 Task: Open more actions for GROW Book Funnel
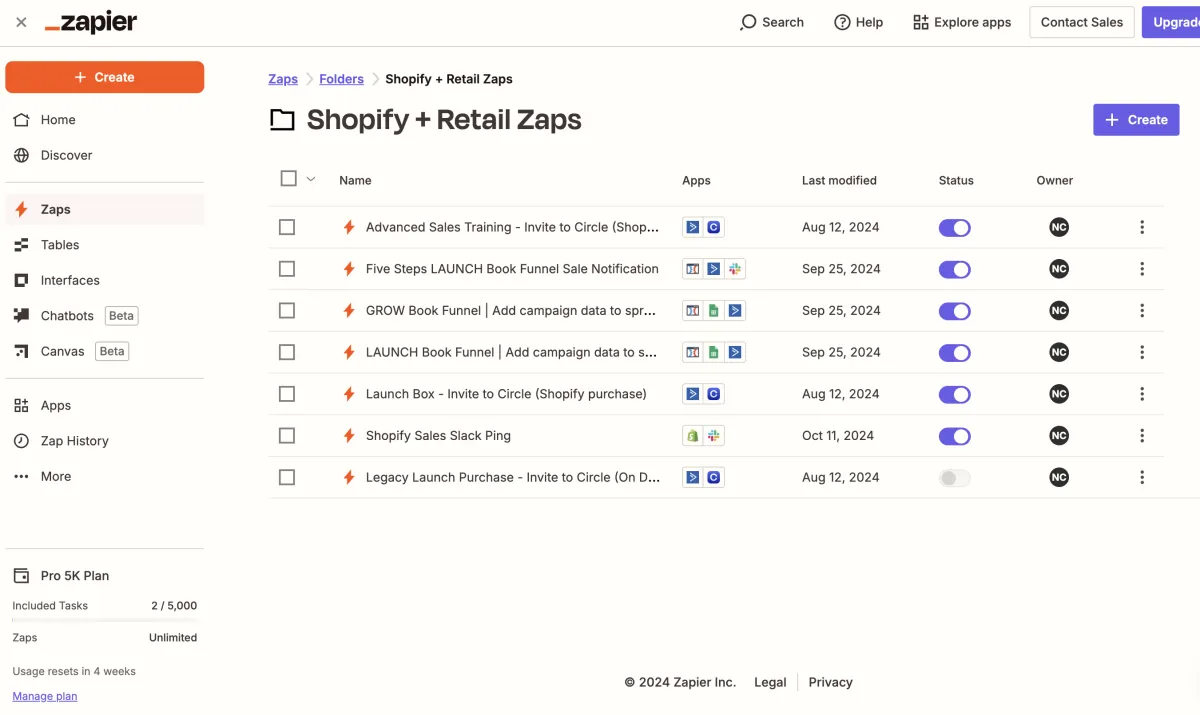(x=1142, y=311)
